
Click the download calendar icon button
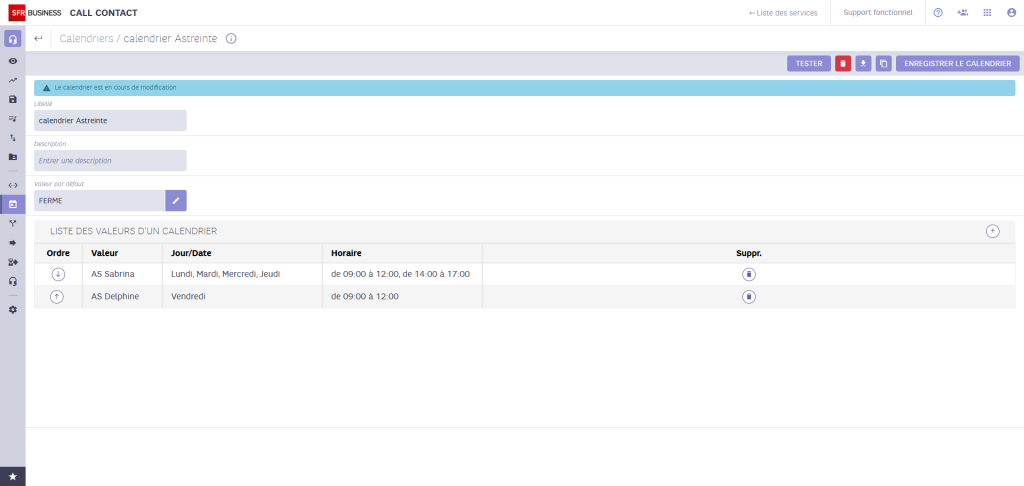click(x=863, y=63)
